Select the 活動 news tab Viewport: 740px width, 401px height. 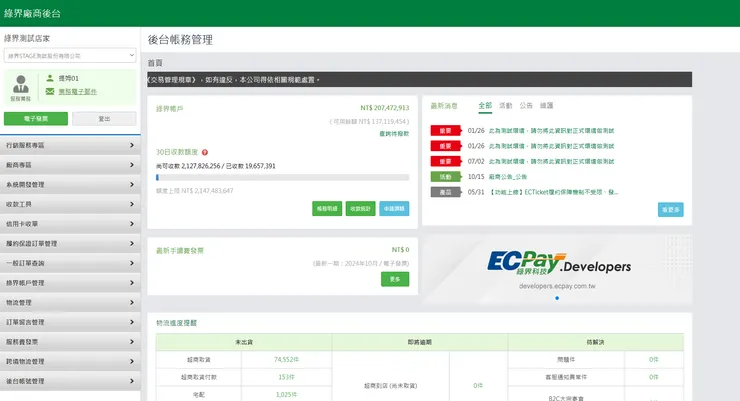click(506, 106)
